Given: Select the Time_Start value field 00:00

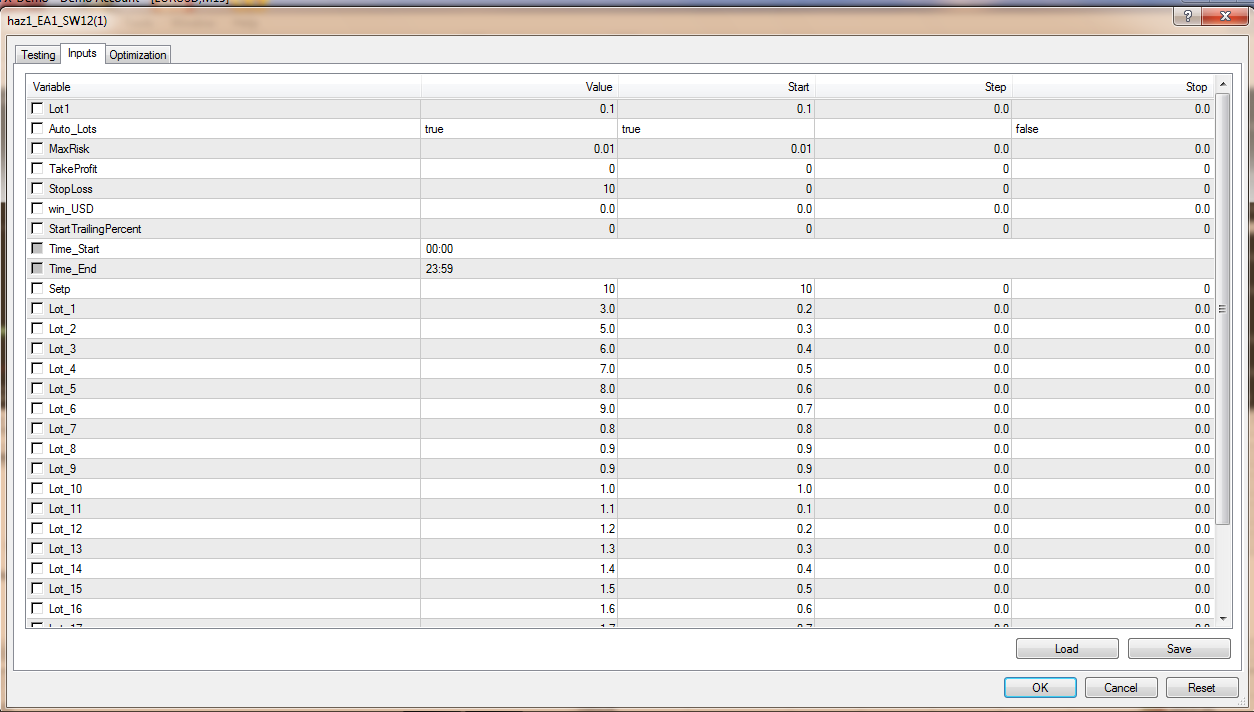Looking at the screenshot, I should click(518, 249).
